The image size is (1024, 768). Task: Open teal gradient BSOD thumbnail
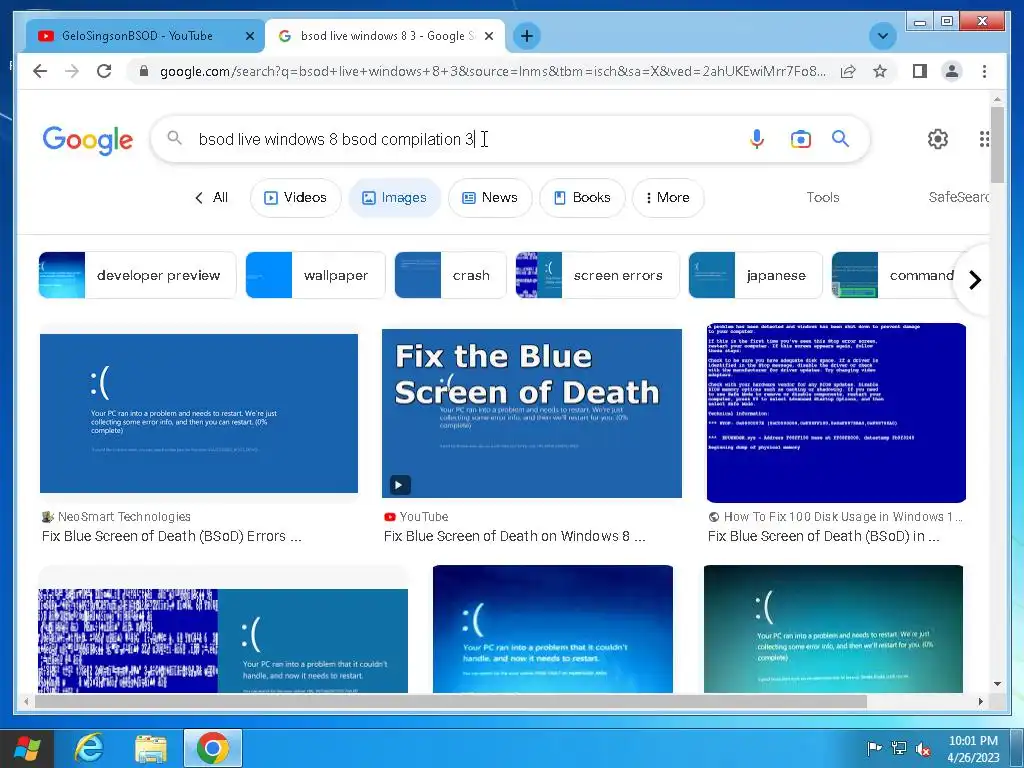tap(833, 629)
